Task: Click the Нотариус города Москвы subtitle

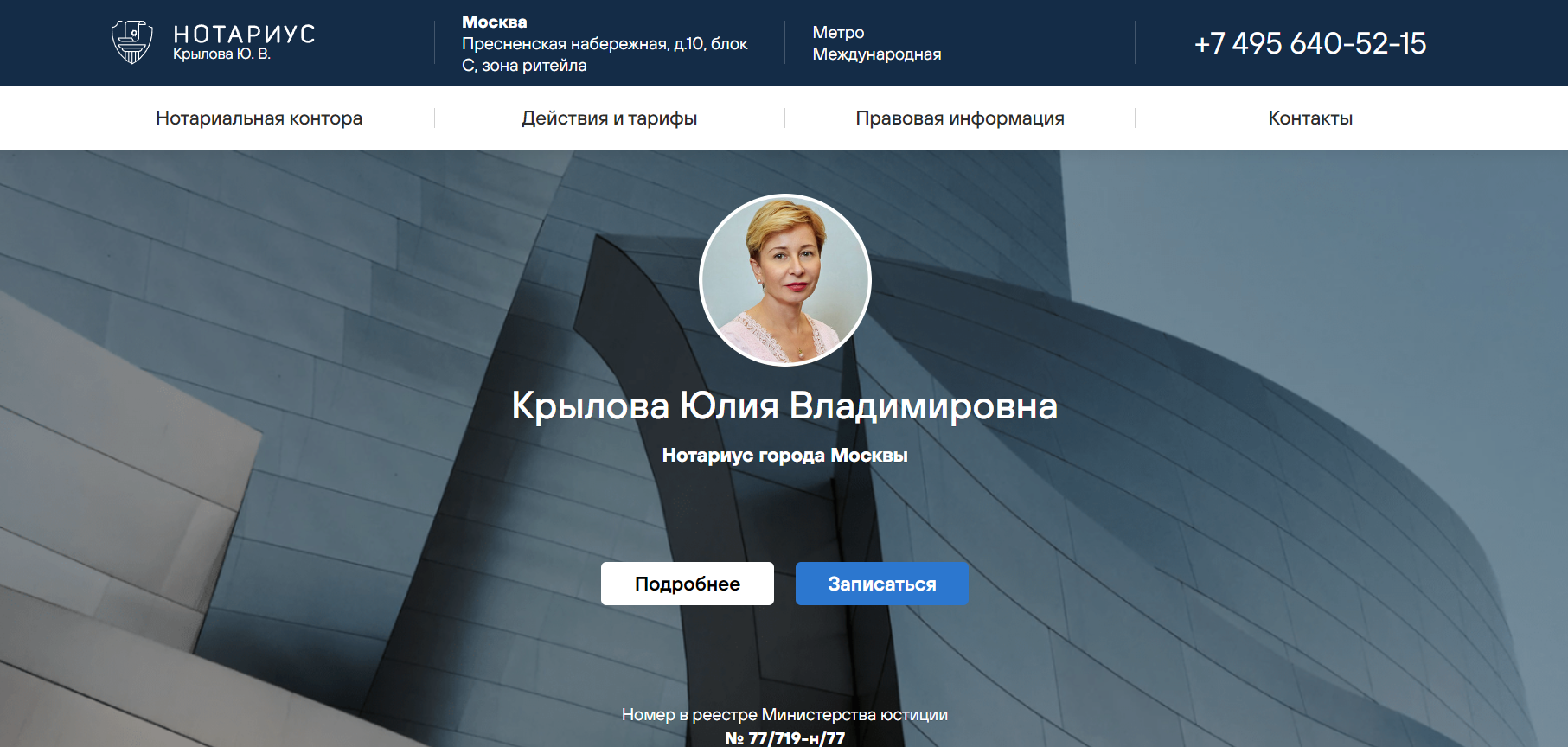Action: 784,456
